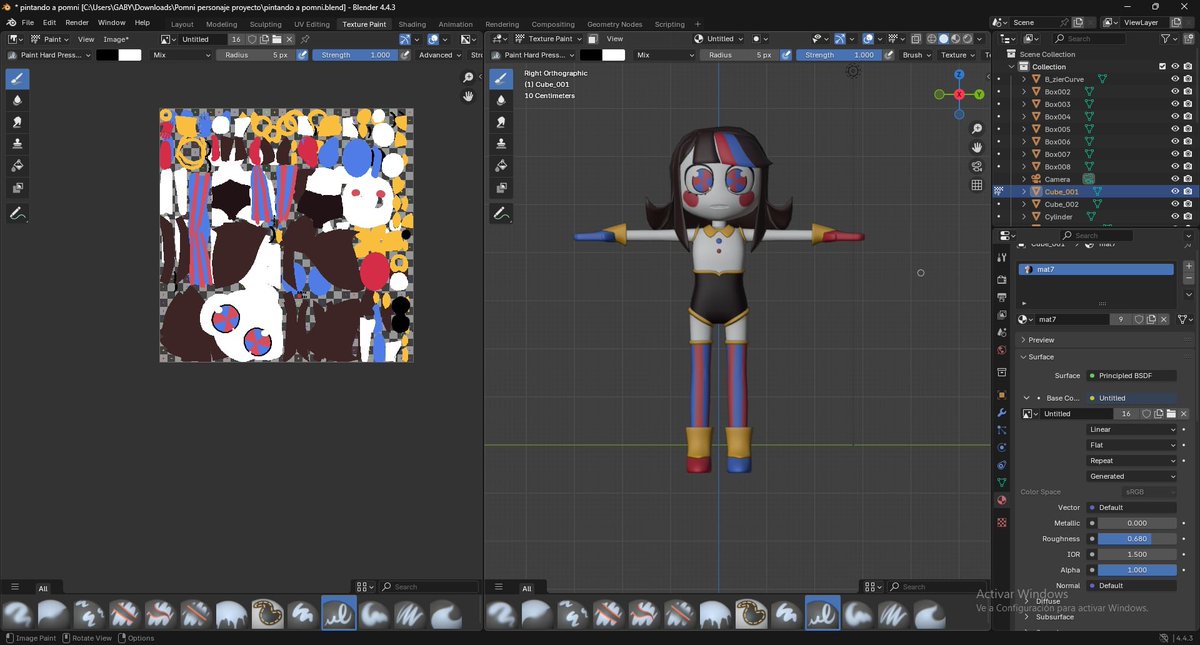Unlink image Untitled in image editor header
Screen dimensions: 1200x645
coord(290,39)
